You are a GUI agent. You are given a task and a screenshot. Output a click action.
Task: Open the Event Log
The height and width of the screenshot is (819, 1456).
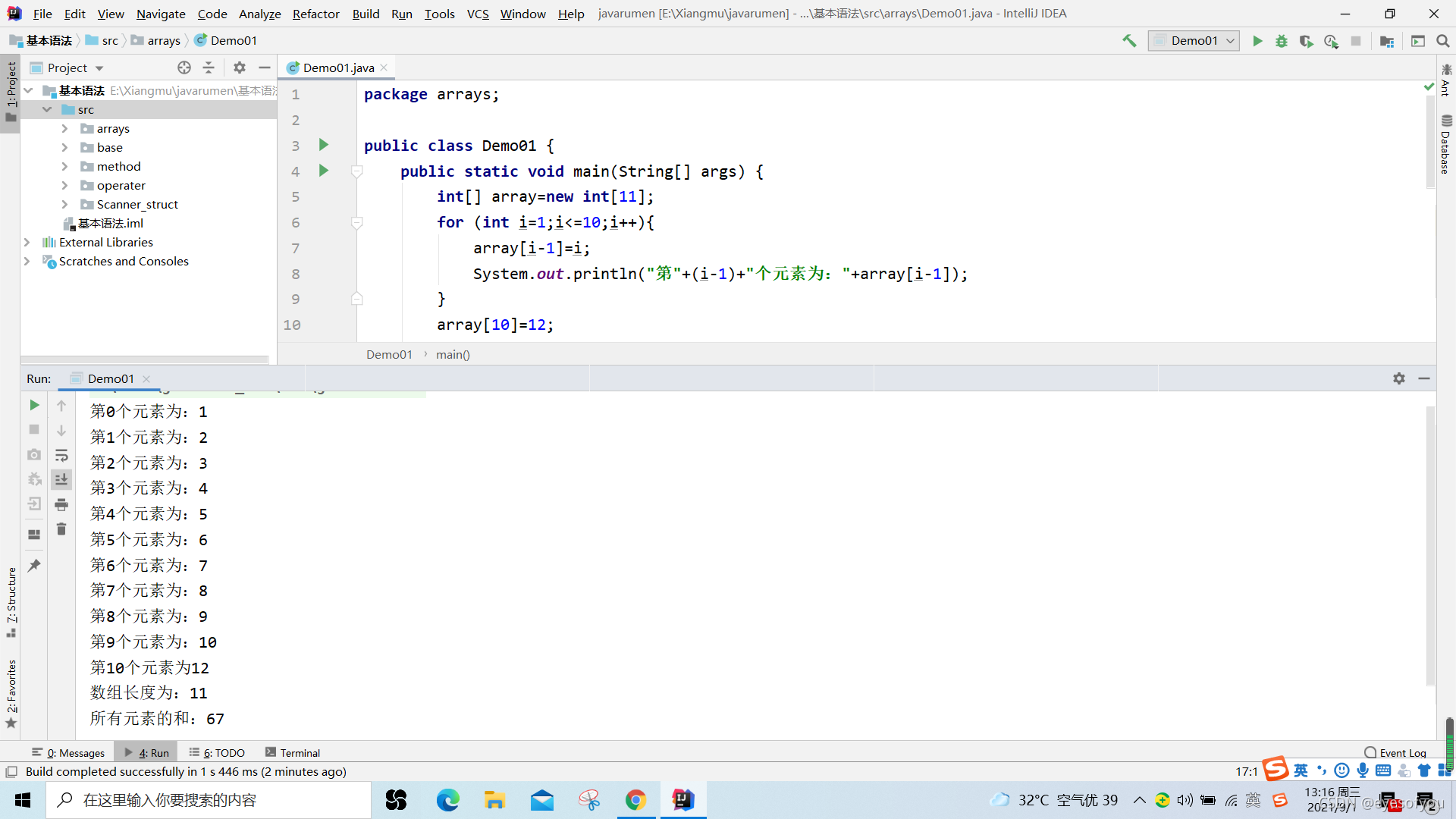[1395, 753]
